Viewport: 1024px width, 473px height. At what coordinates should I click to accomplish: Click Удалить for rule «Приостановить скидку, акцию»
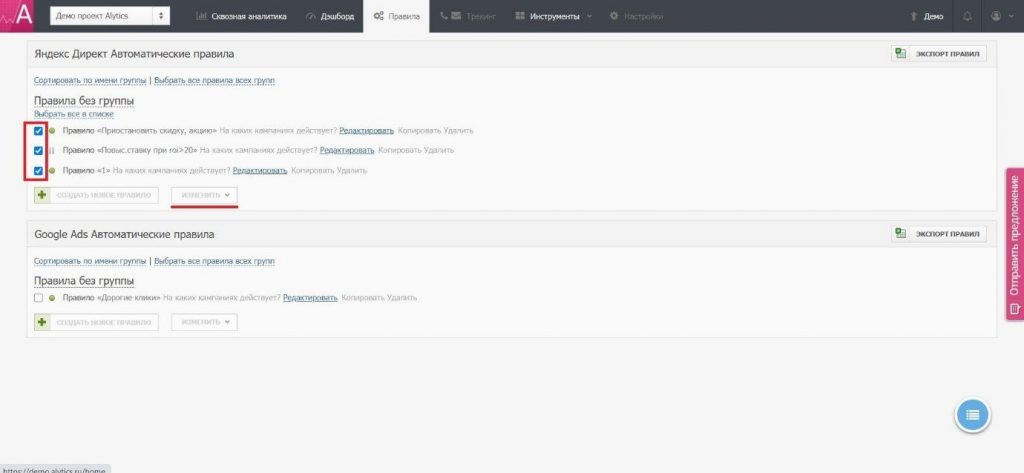tap(458, 131)
